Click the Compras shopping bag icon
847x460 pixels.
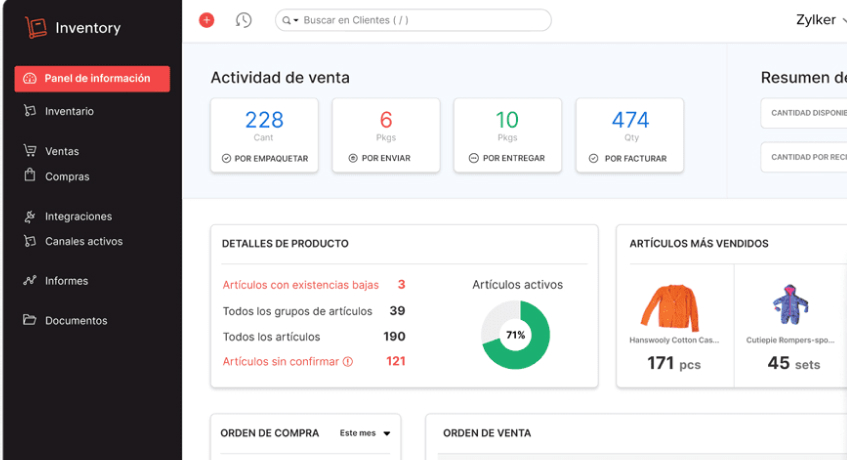click(x=30, y=176)
